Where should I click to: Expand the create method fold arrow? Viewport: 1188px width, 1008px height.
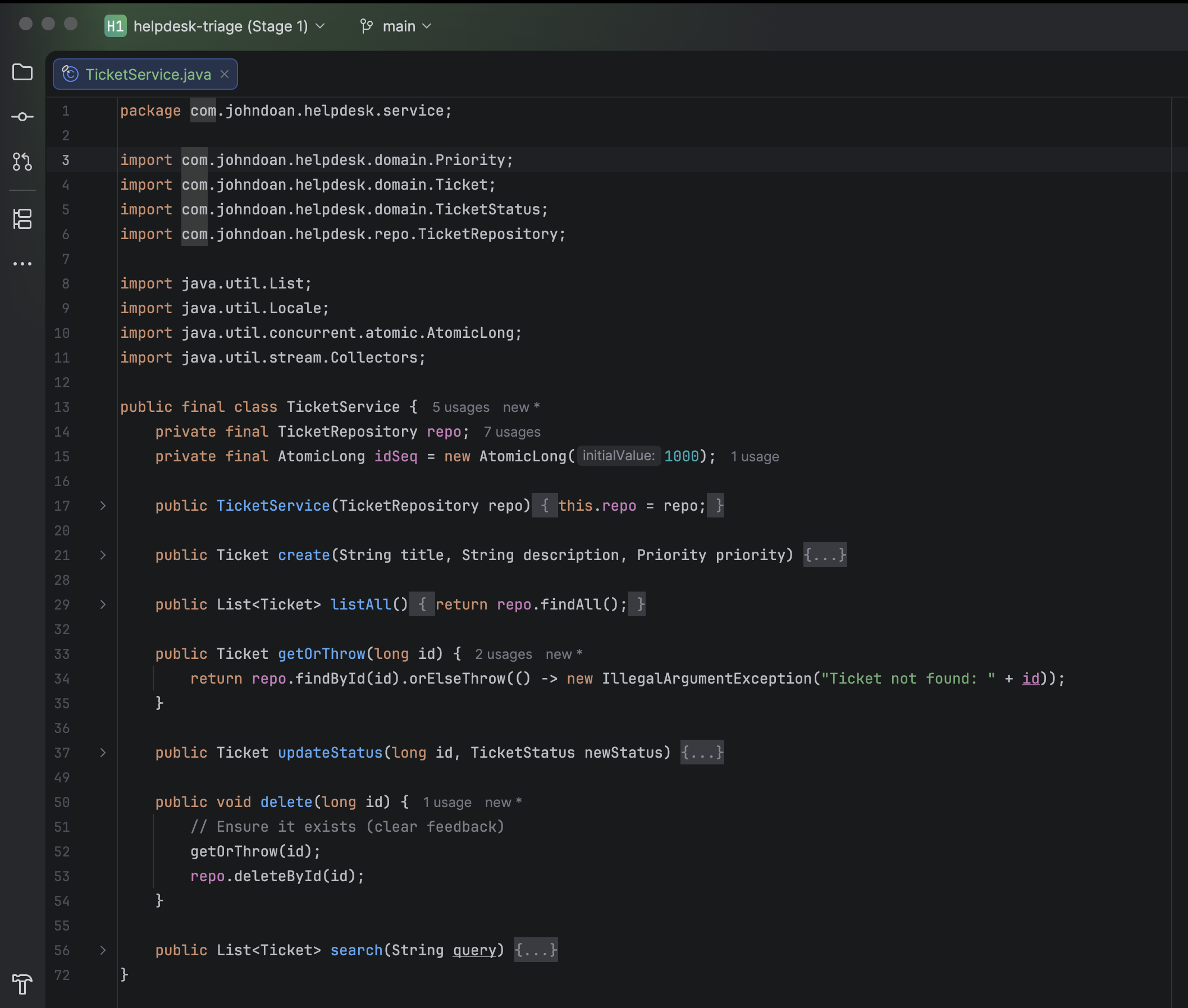102,555
